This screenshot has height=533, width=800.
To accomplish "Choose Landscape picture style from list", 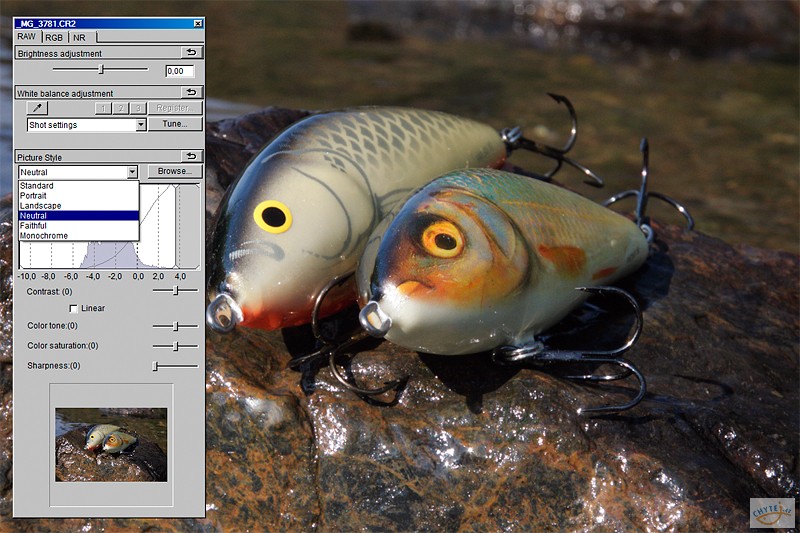I will (79, 206).
